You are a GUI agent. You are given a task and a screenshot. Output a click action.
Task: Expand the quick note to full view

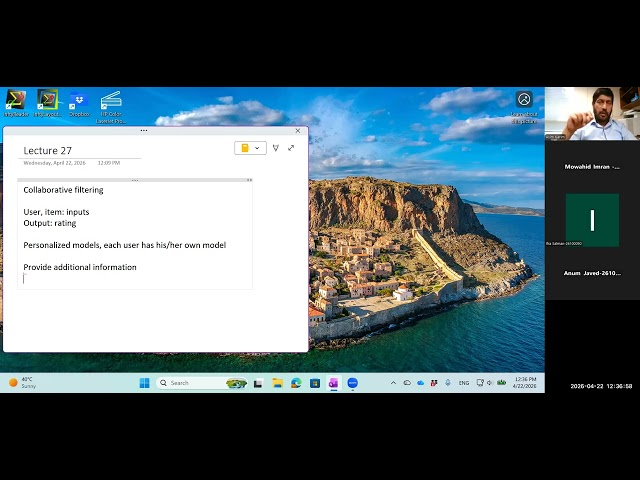[291, 148]
